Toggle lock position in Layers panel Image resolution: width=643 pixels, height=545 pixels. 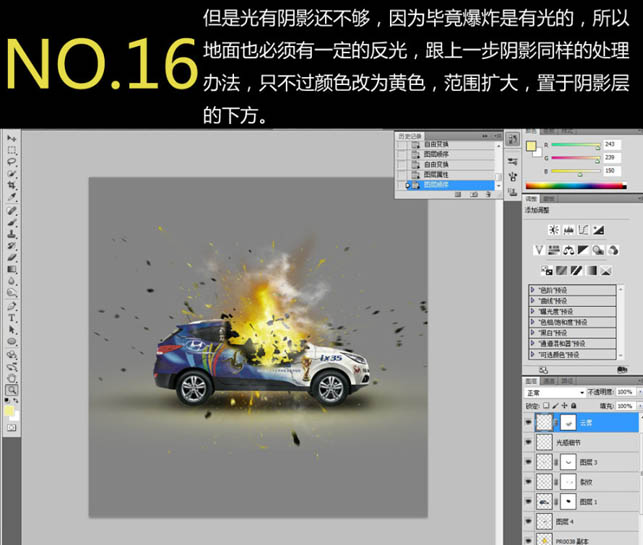point(565,406)
